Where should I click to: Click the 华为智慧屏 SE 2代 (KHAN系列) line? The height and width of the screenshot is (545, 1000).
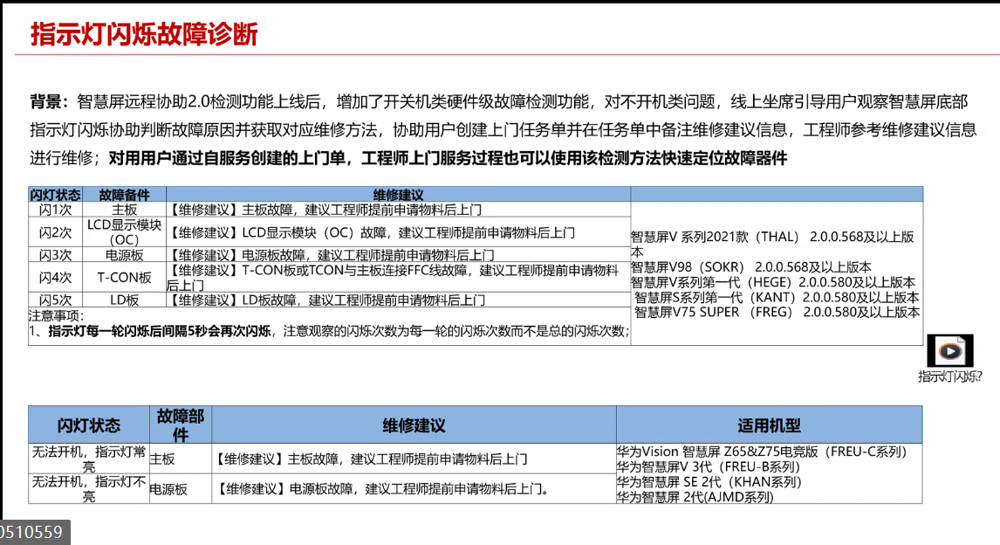click(x=709, y=482)
